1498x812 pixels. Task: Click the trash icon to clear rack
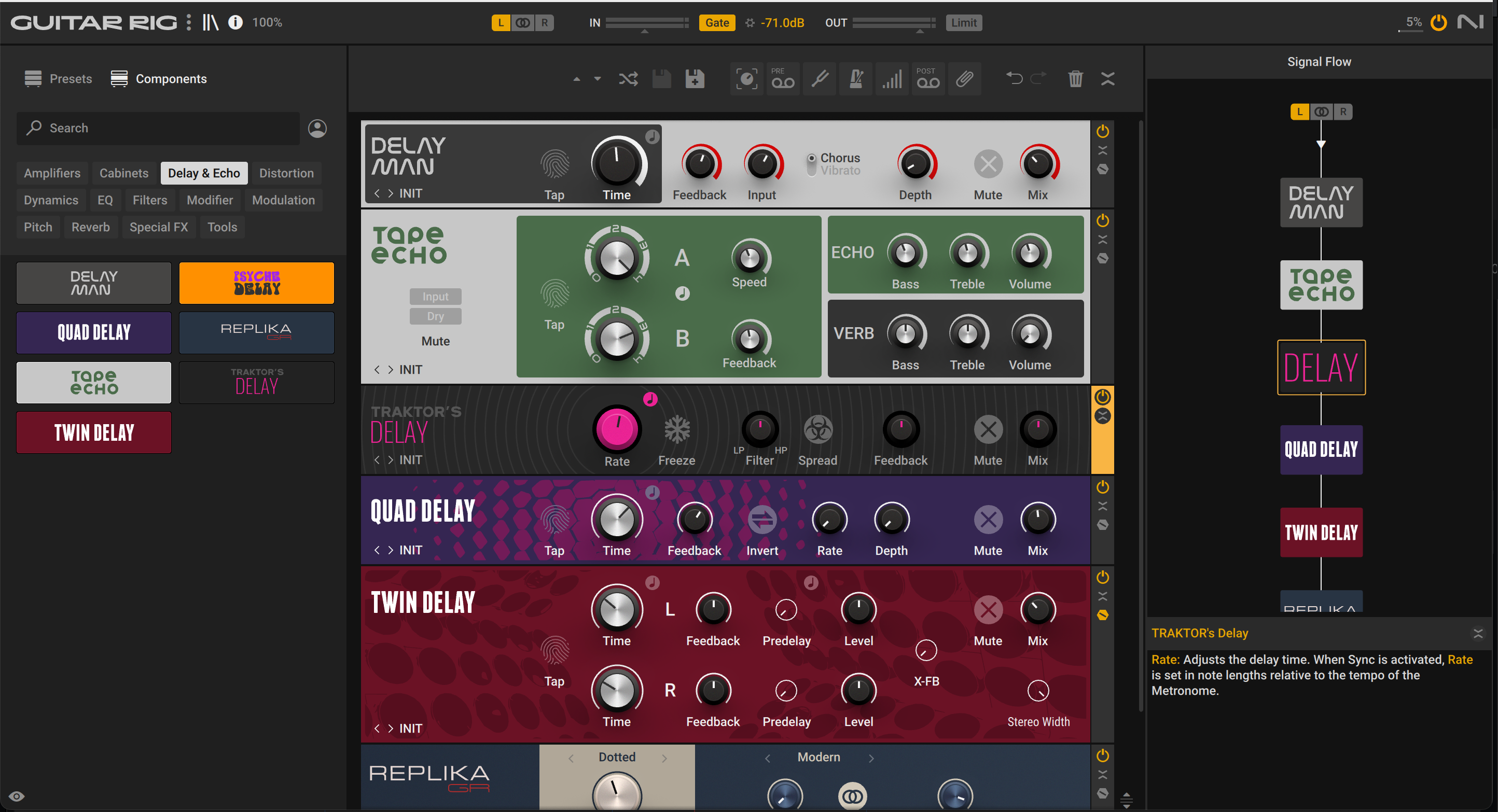pos(1075,78)
